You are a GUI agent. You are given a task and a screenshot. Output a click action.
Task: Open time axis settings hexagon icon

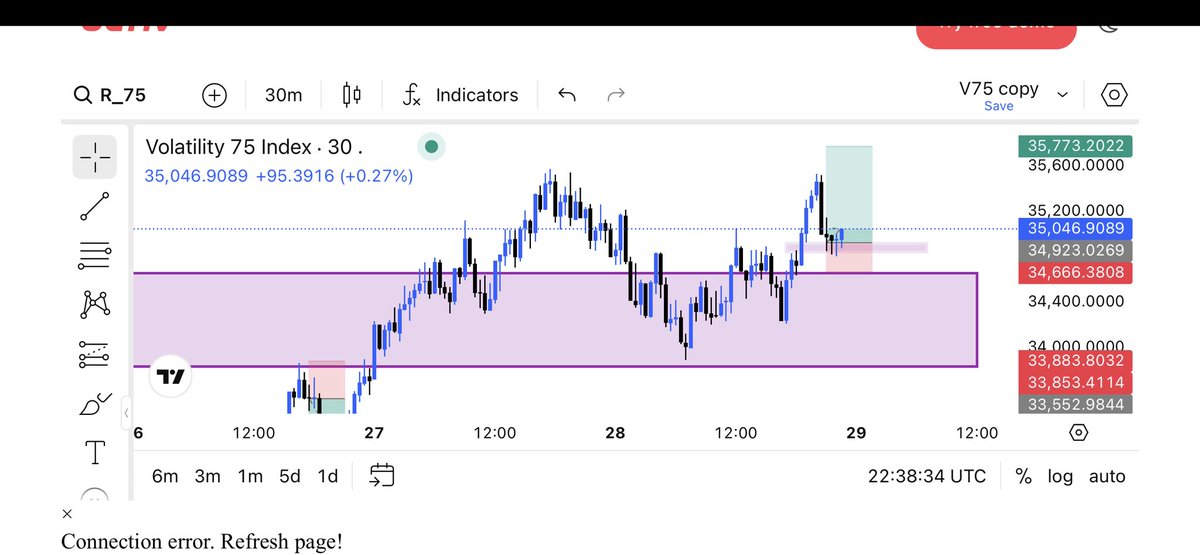(x=1078, y=433)
